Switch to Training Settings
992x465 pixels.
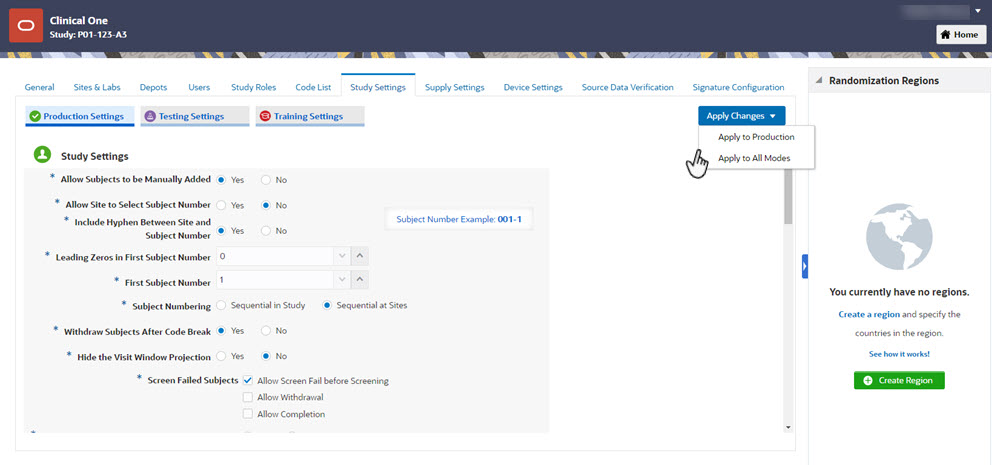[310, 116]
